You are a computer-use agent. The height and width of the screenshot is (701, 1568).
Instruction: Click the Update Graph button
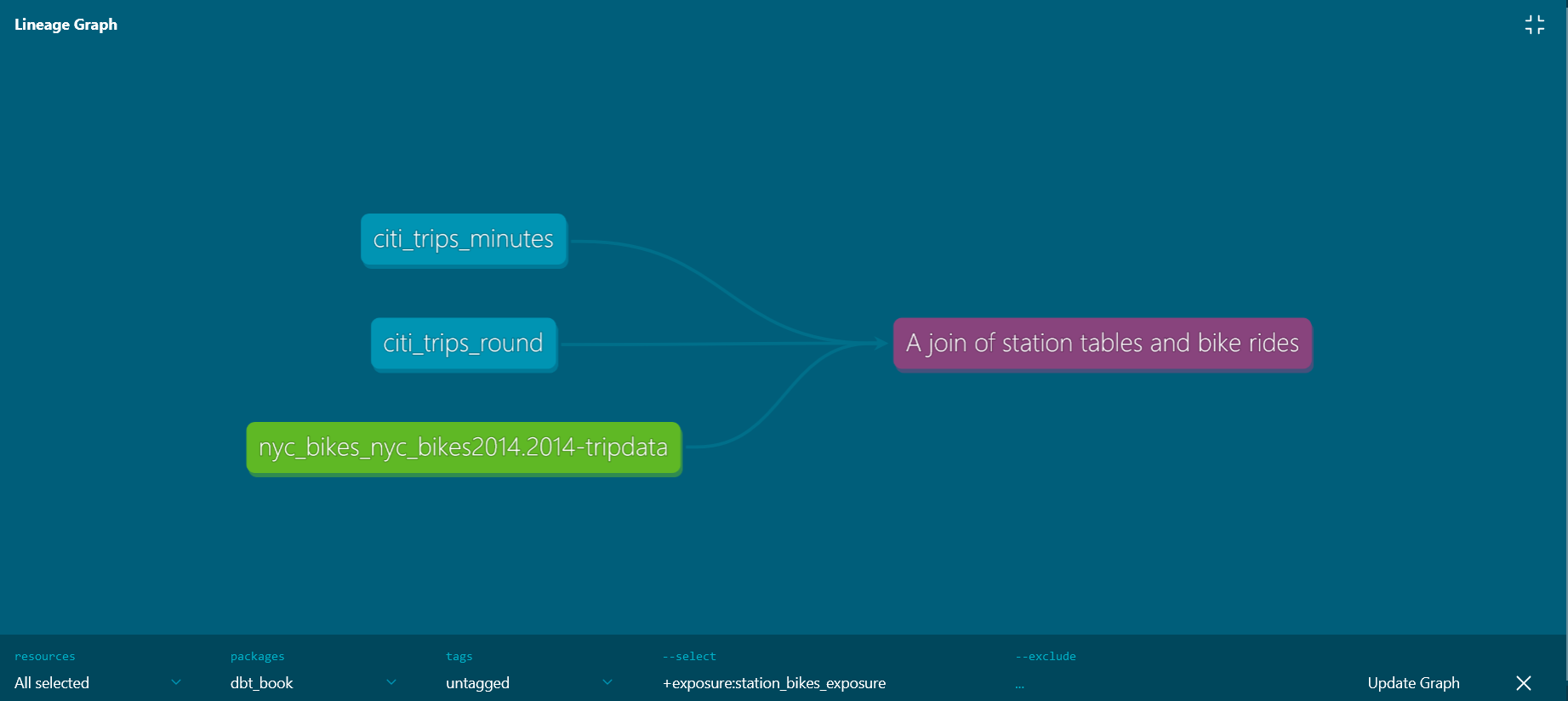pyautogui.click(x=1413, y=683)
